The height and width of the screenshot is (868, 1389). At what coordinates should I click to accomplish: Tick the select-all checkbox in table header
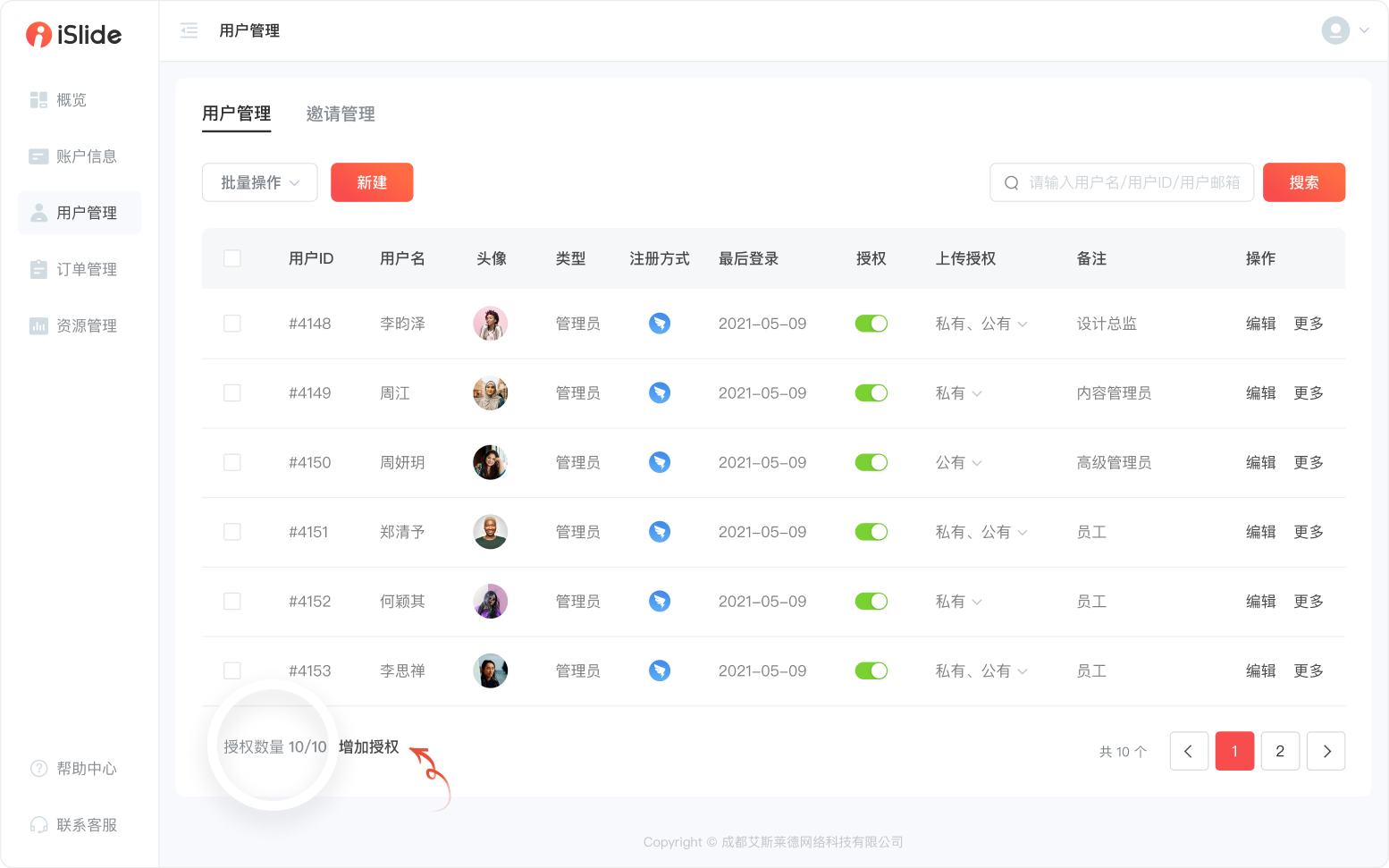[x=232, y=258]
